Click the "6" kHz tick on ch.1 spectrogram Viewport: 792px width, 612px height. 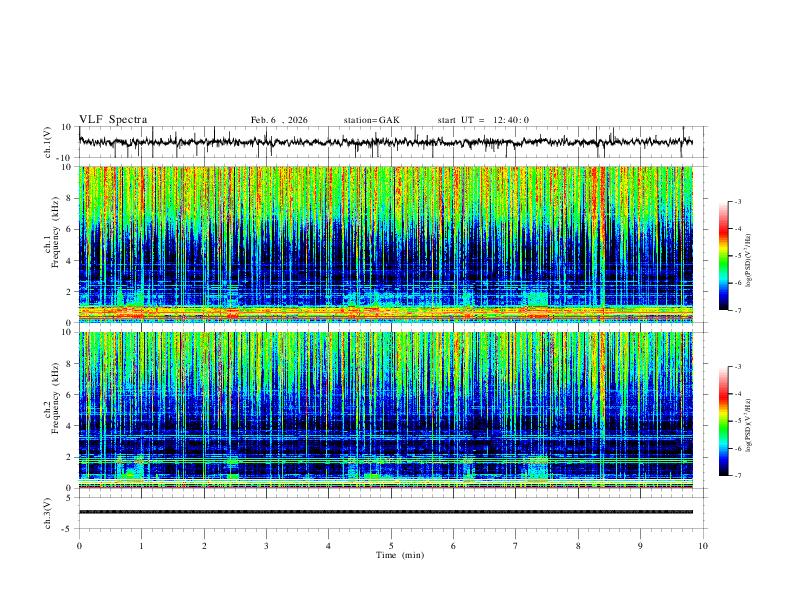click(x=69, y=229)
